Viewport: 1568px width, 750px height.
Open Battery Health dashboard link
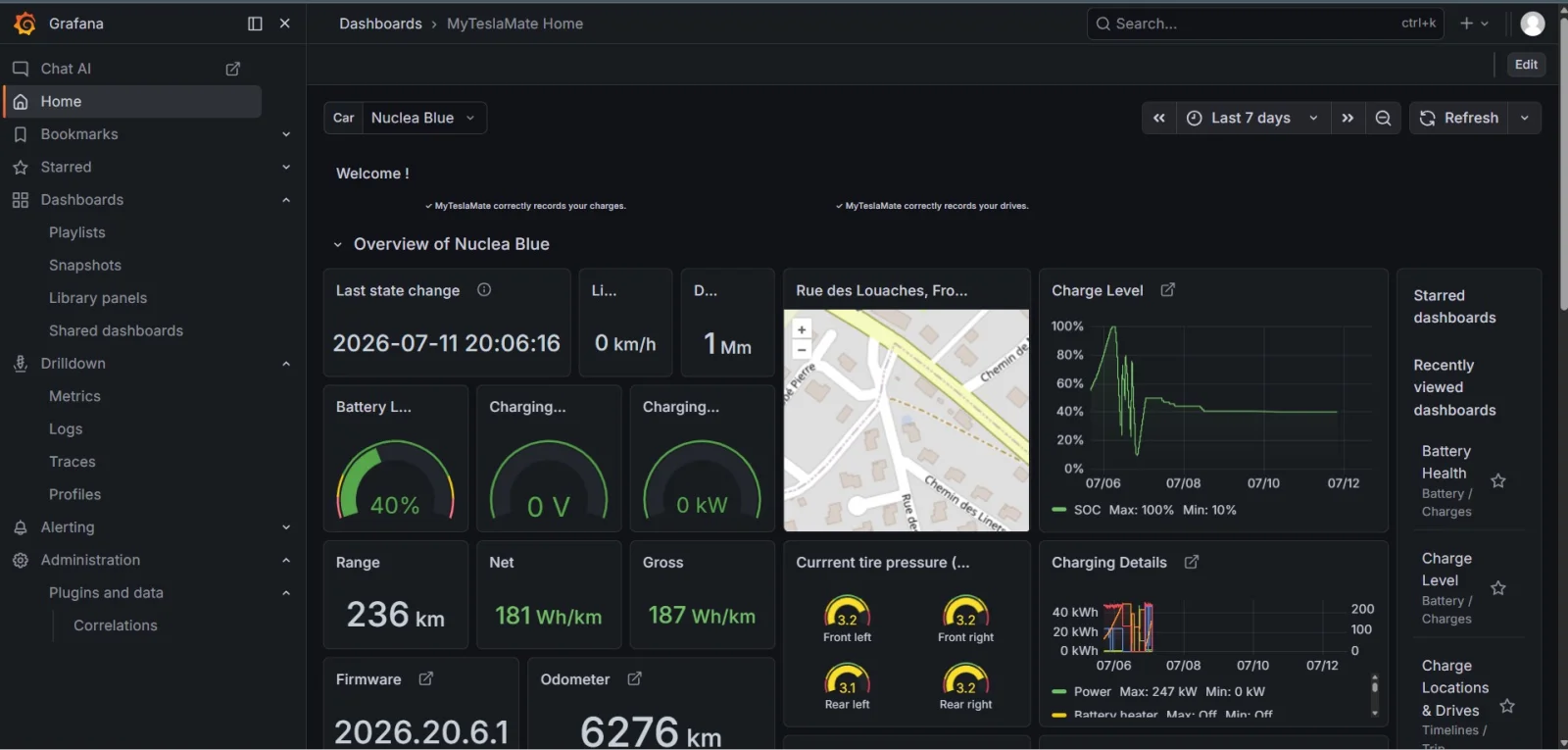pyautogui.click(x=1445, y=462)
